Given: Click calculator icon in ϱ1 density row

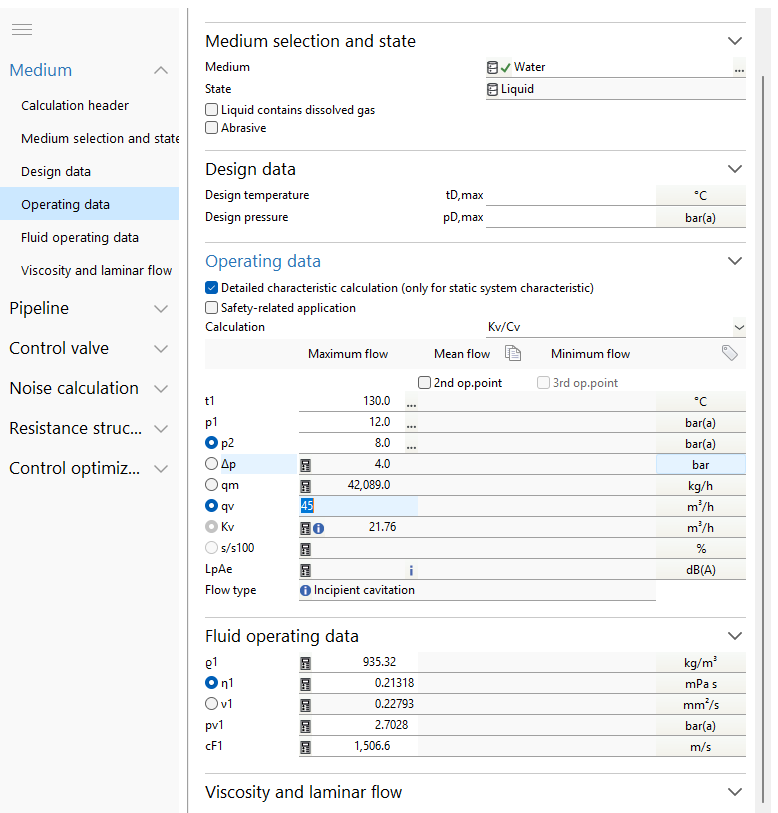Looking at the screenshot, I should click(x=305, y=663).
